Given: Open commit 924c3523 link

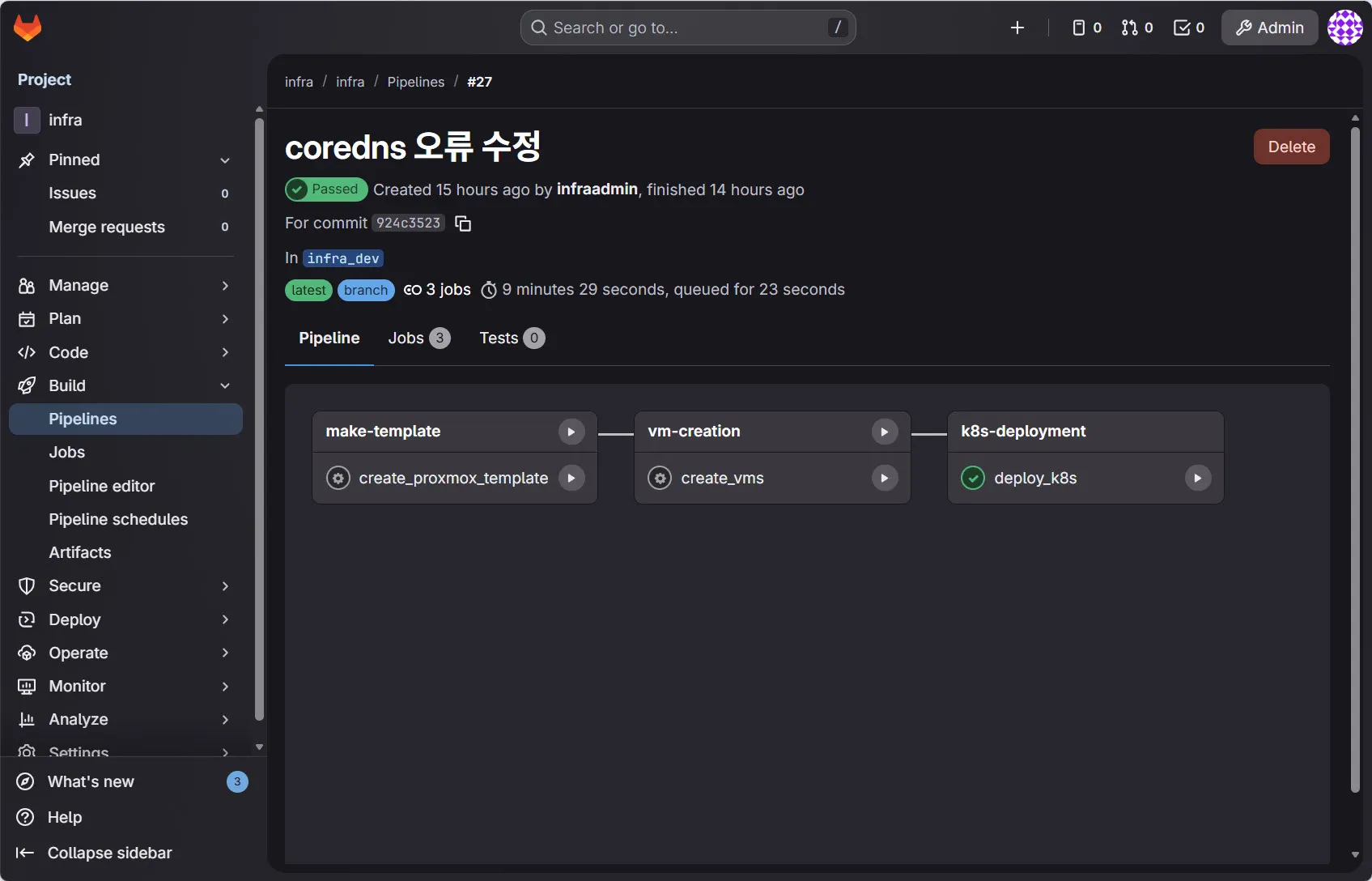Looking at the screenshot, I should [408, 223].
